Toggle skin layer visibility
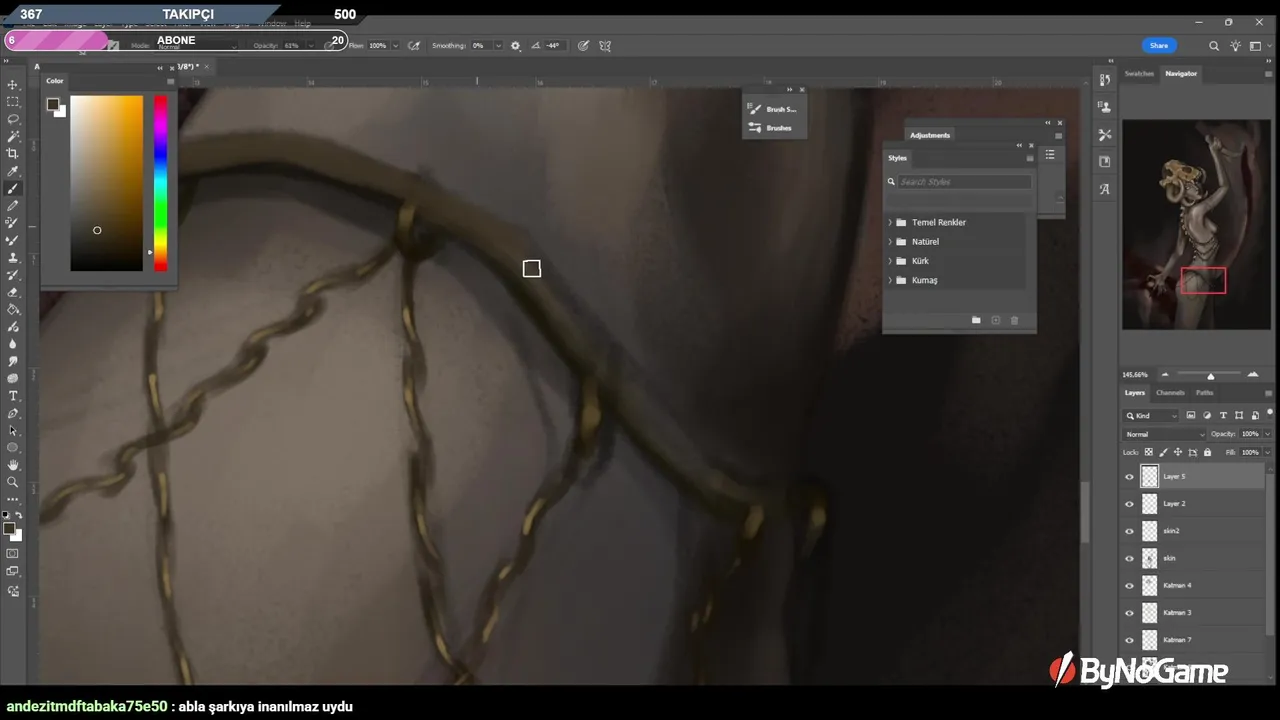The image size is (1280, 720). tap(1130, 558)
